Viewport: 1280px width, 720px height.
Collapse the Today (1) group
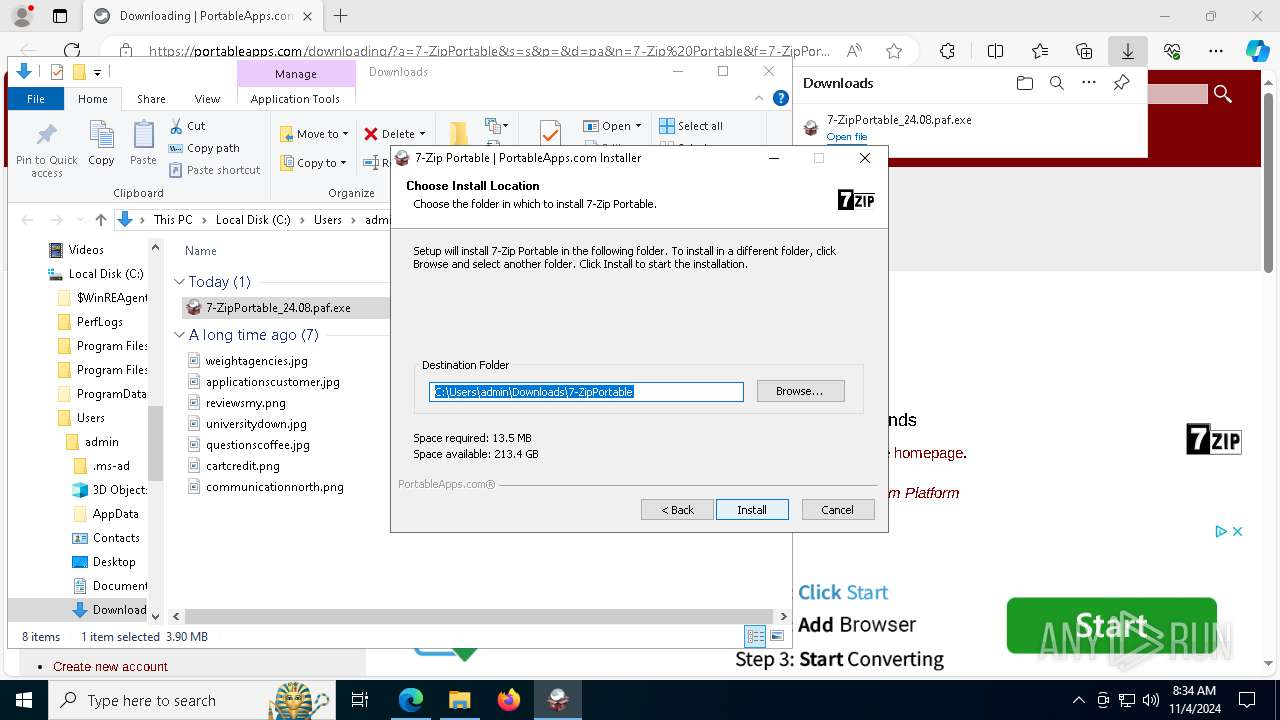(180, 282)
